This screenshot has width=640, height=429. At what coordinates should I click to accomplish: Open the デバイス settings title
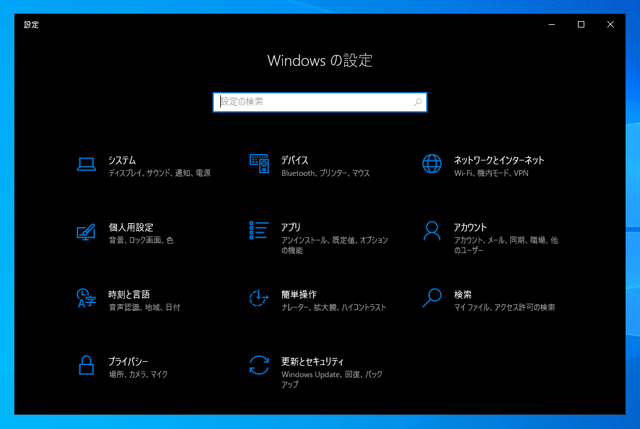click(295, 160)
